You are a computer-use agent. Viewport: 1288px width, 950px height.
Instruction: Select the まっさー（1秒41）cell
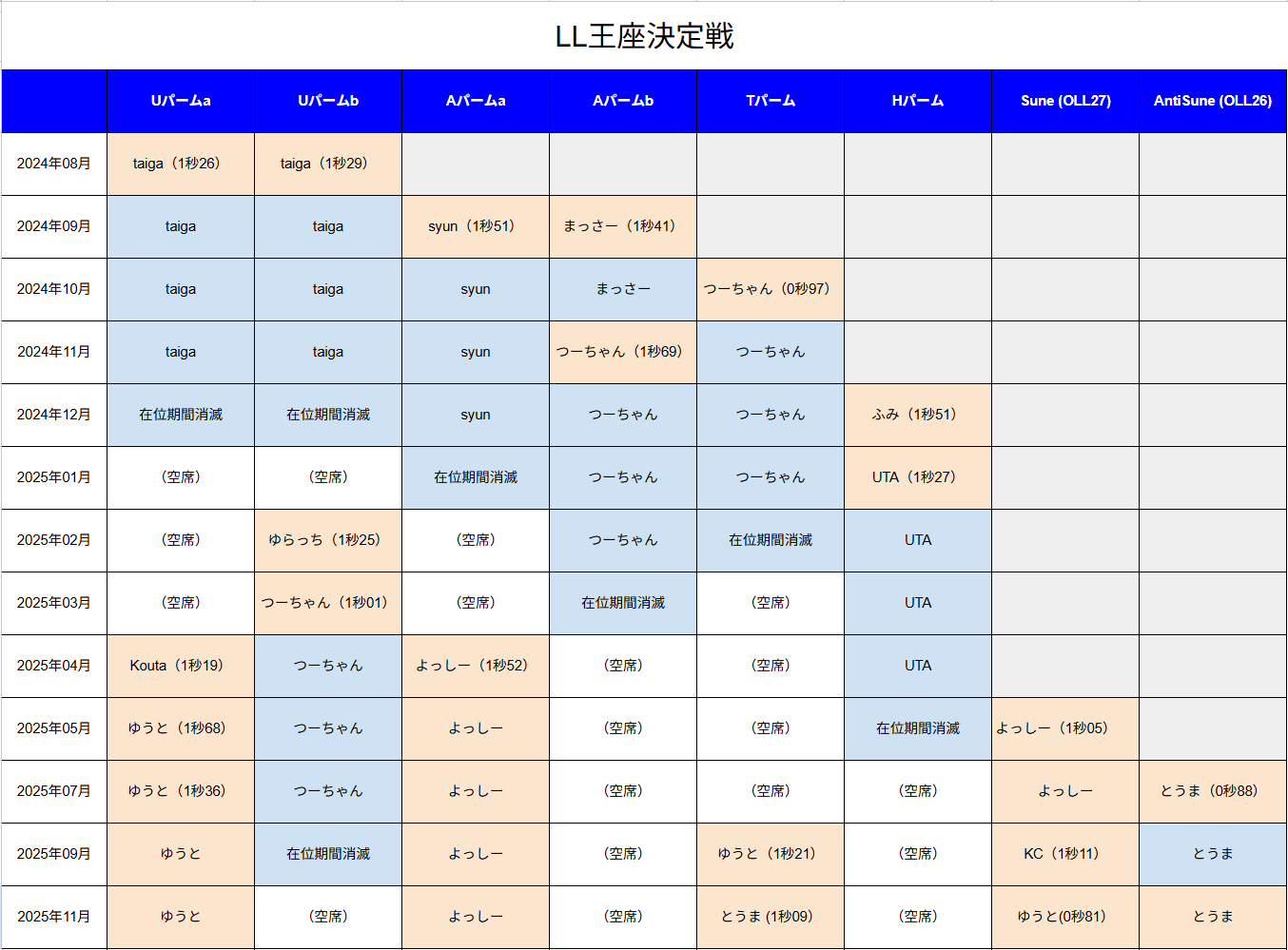623,226
